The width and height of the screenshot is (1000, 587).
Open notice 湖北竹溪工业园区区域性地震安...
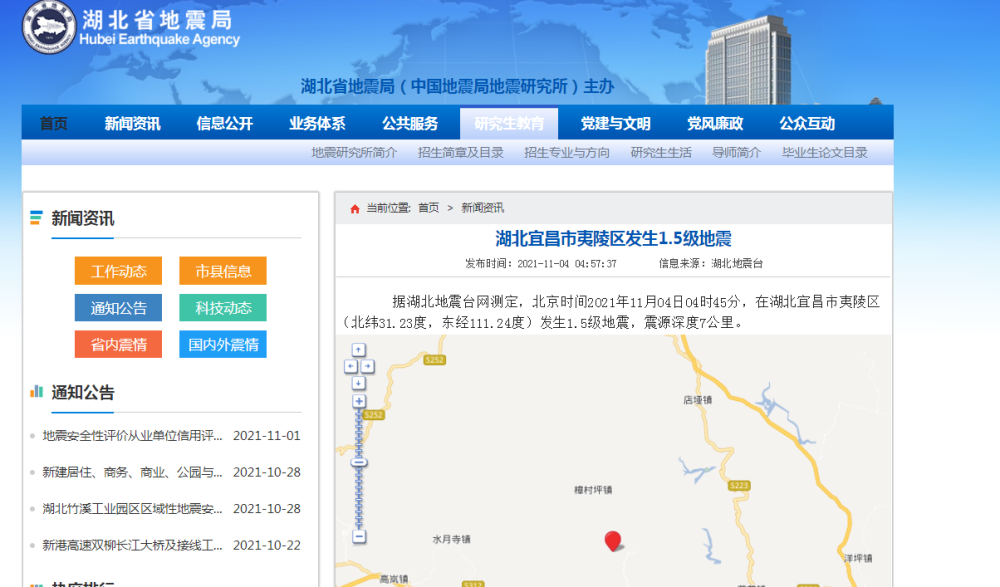133,509
